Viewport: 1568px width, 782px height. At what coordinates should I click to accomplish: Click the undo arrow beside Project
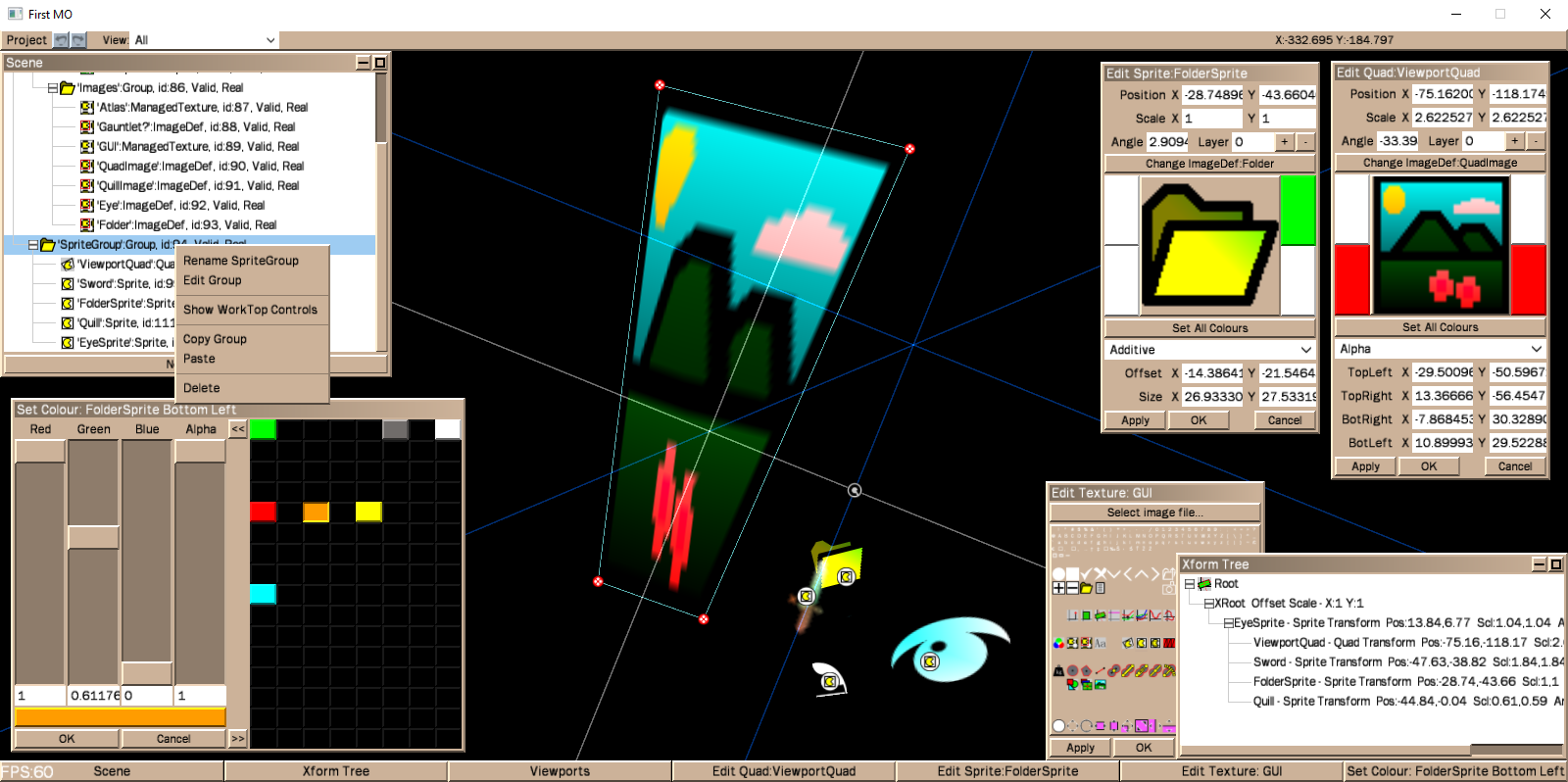[x=62, y=40]
